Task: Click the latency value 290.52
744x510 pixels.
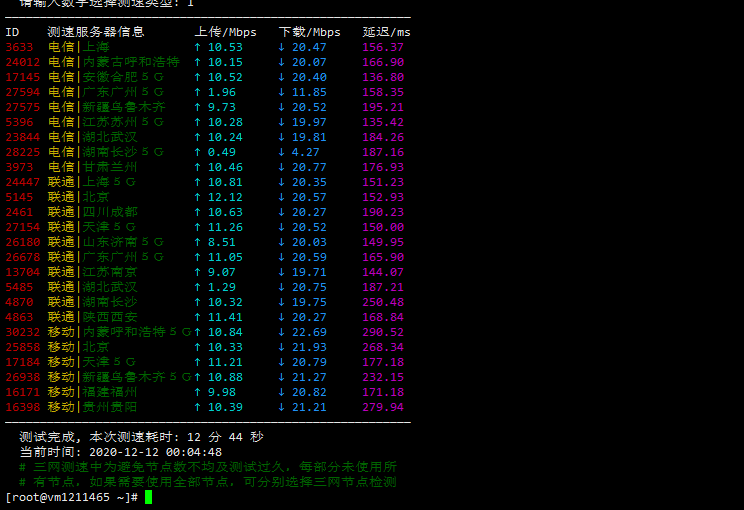Action: click(383, 332)
